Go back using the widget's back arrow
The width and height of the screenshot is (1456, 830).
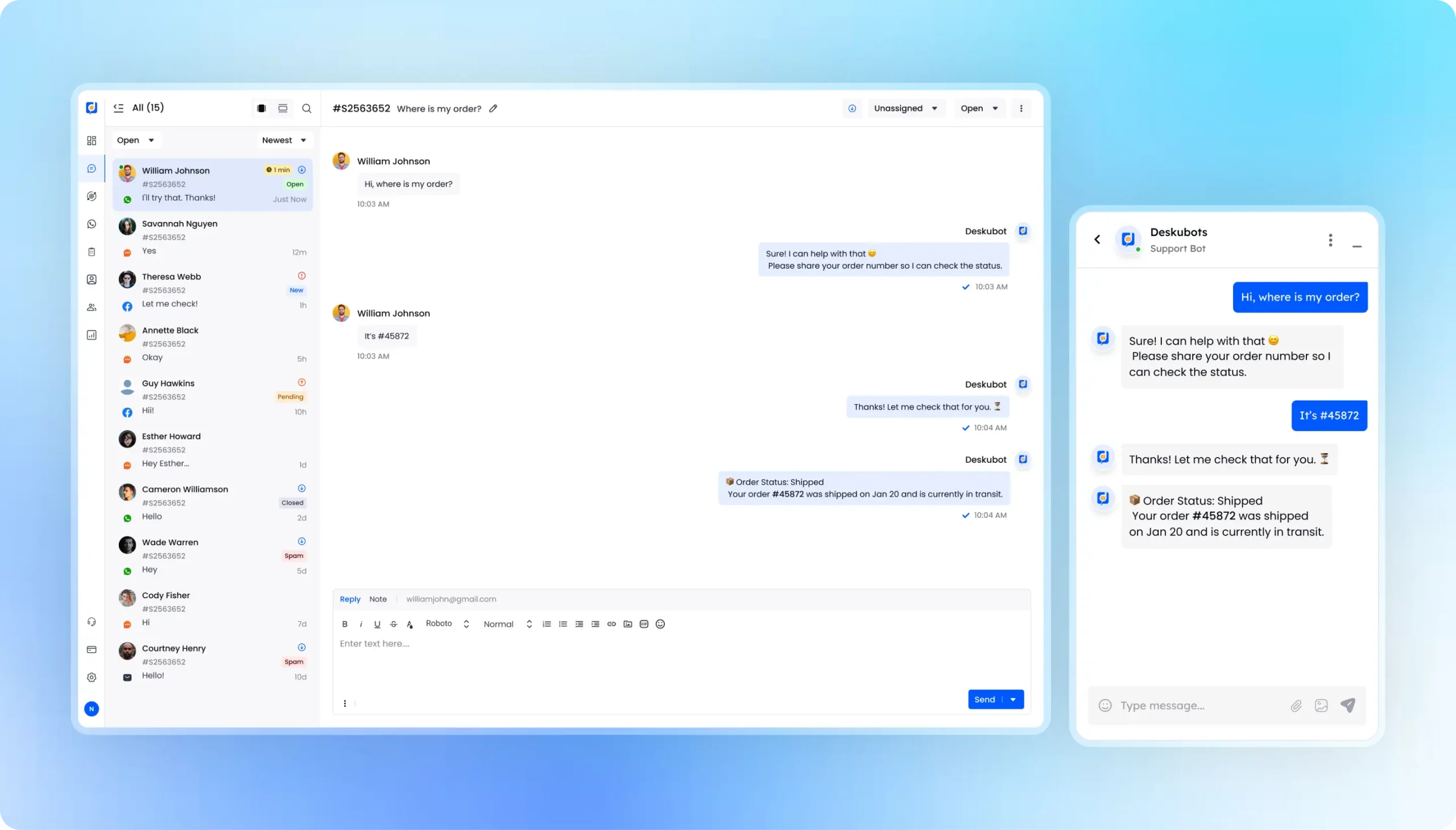click(1097, 239)
